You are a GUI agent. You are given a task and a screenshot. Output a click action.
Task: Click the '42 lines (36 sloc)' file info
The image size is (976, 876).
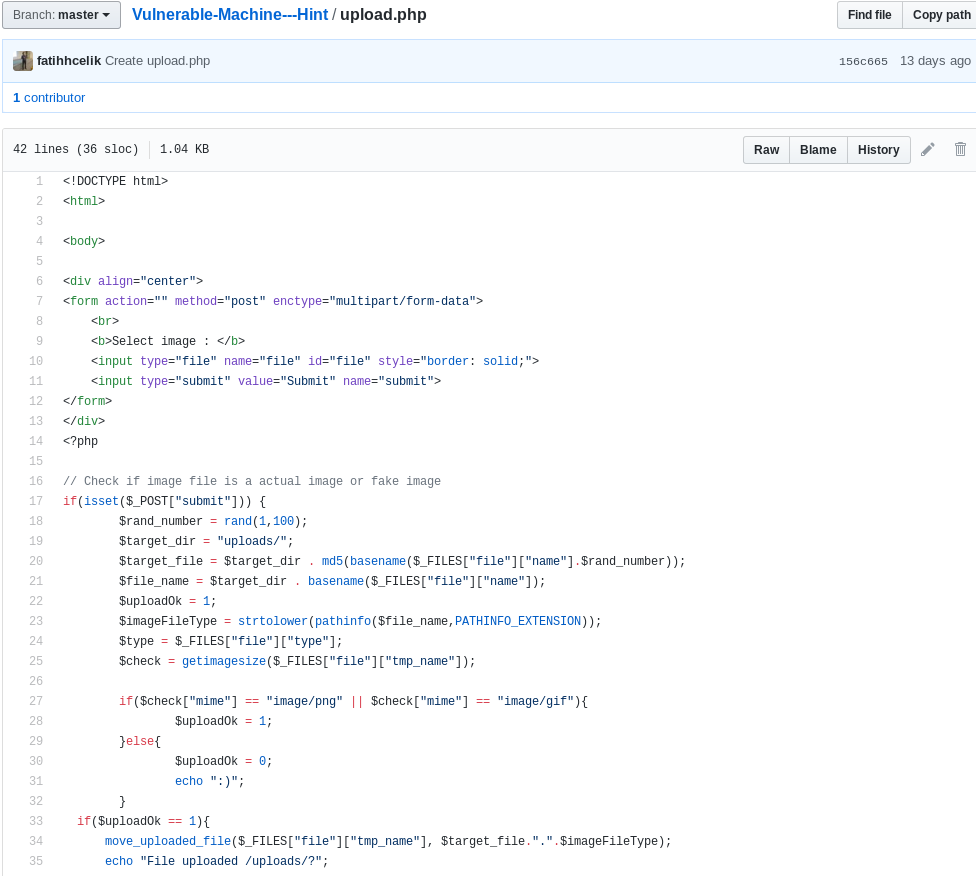tap(76, 149)
